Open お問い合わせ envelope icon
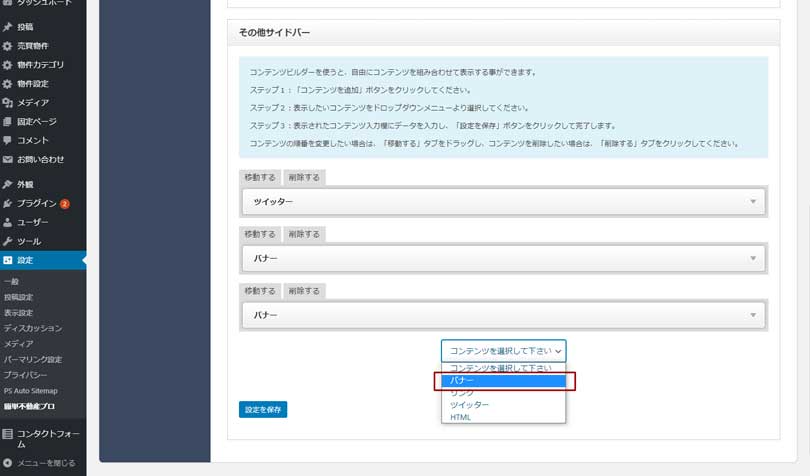This screenshot has height=476, width=810. point(8,159)
